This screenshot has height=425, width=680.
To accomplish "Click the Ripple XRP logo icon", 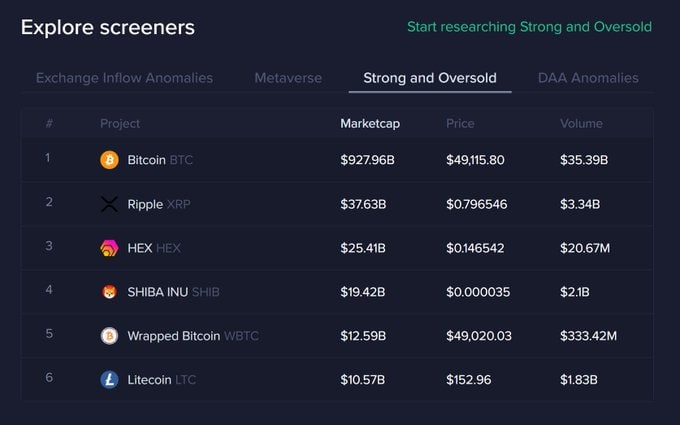I will tap(109, 204).
